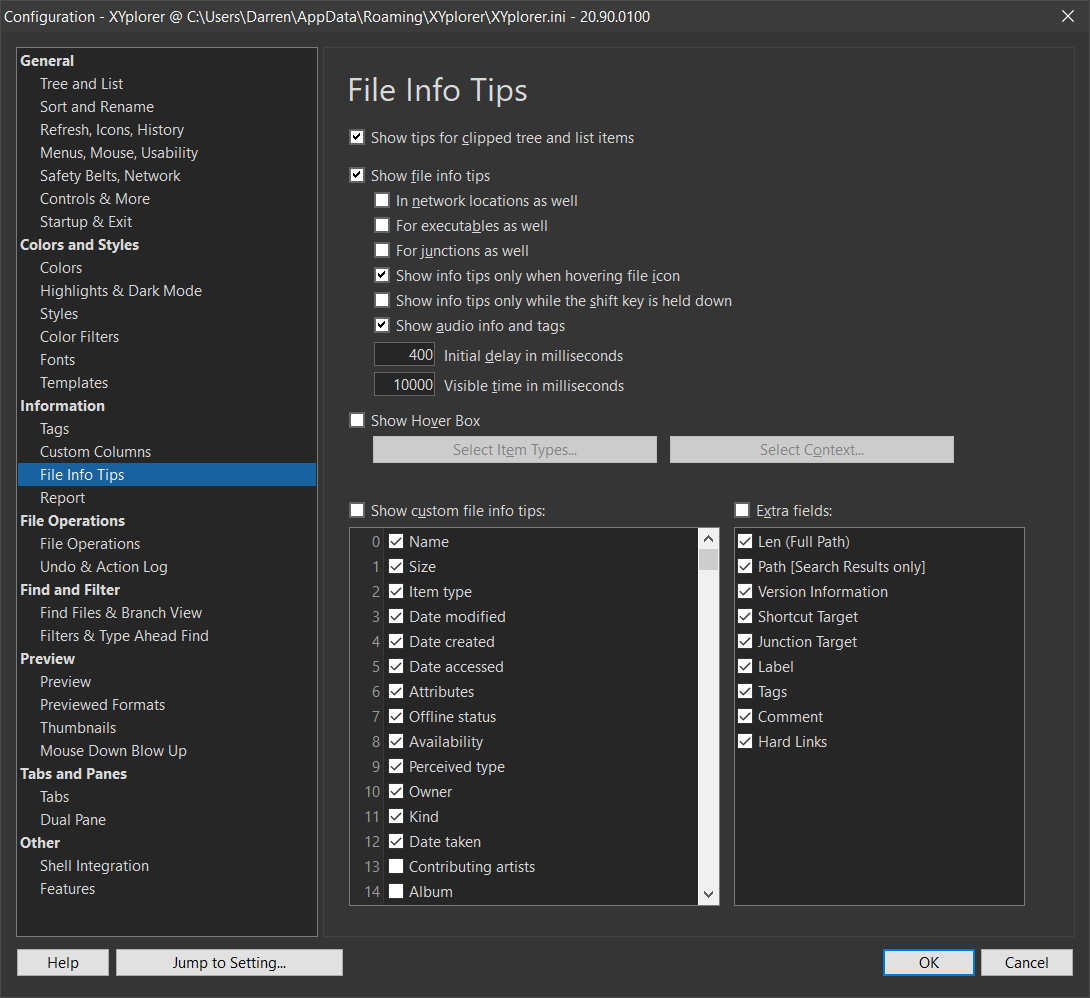Uncheck Shortcut Target extra field
This screenshot has width=1090, height=998.
click(745, 616)
